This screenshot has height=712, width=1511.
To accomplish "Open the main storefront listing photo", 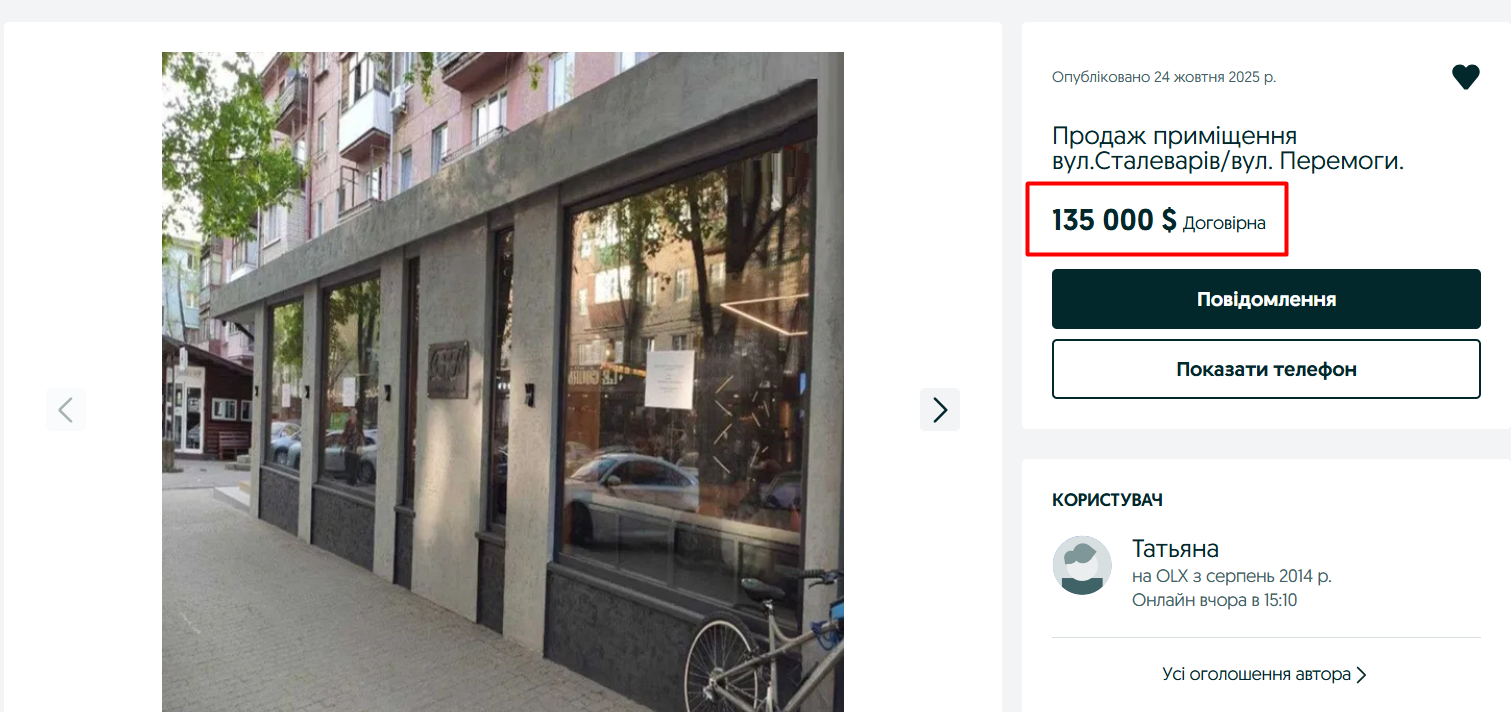I will 503,382.
